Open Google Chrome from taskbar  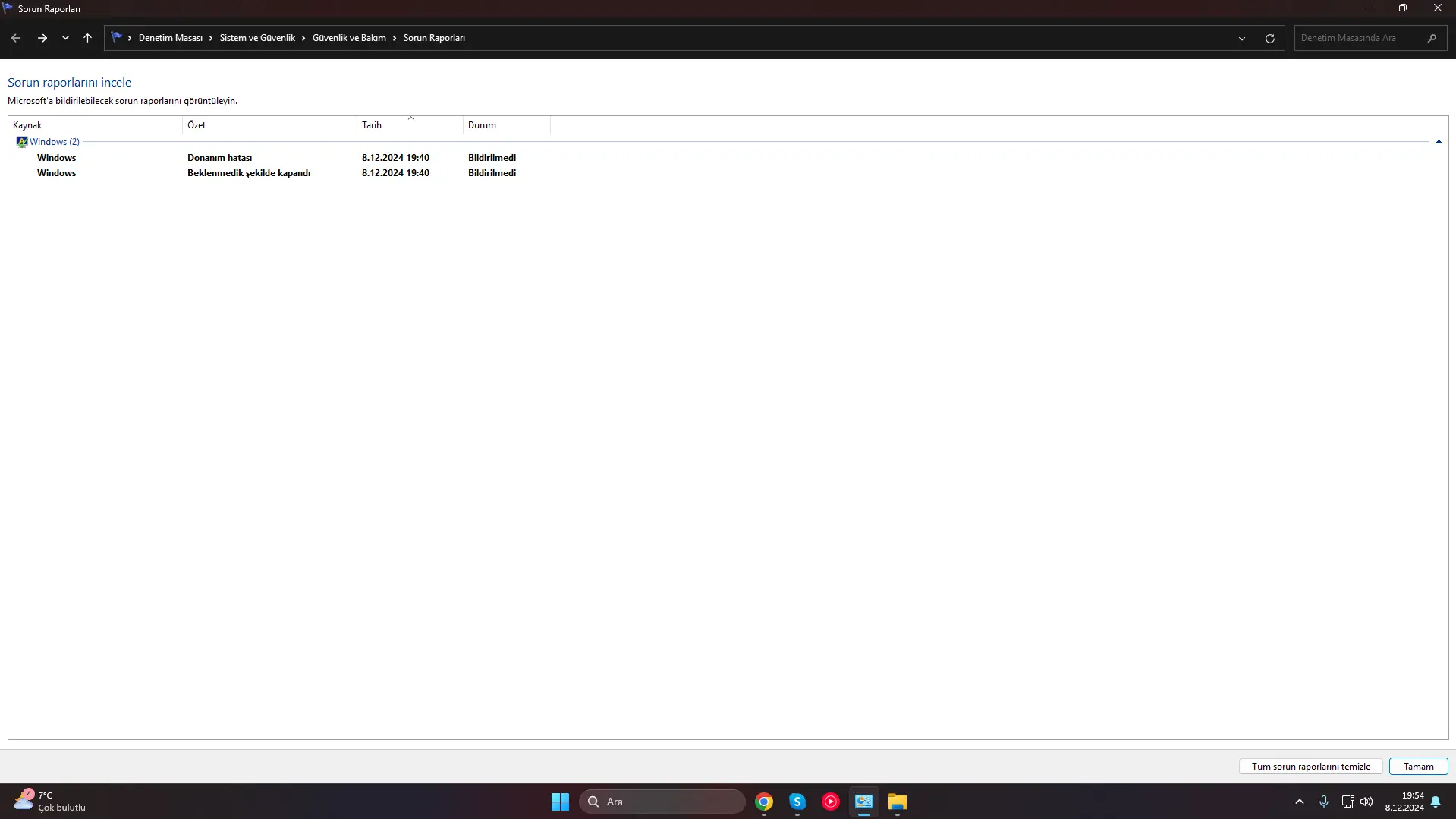[x=764, y=802]
